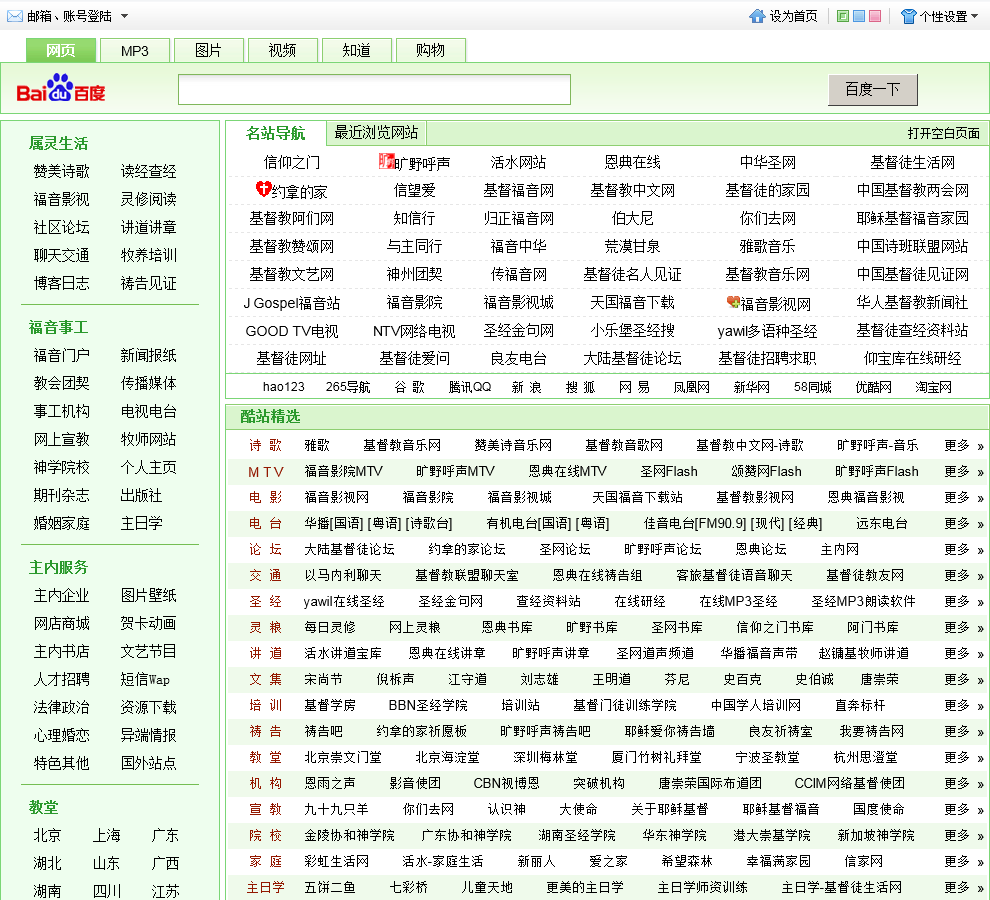Open the 打开空白页面 link
Screen dimensions: 990x900
point(943,133)
